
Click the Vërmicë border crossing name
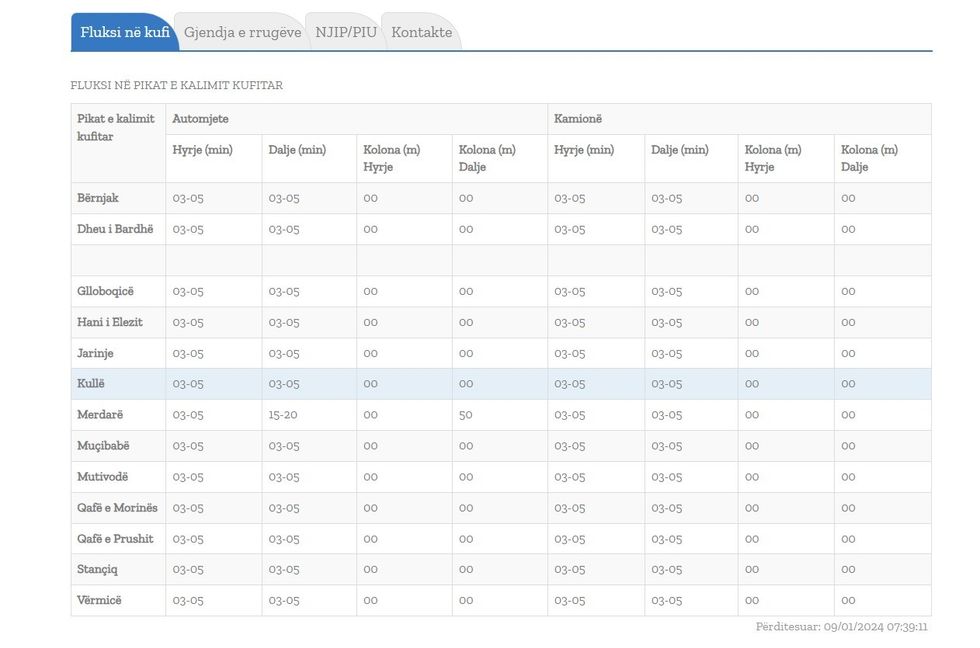coord(98,600)
